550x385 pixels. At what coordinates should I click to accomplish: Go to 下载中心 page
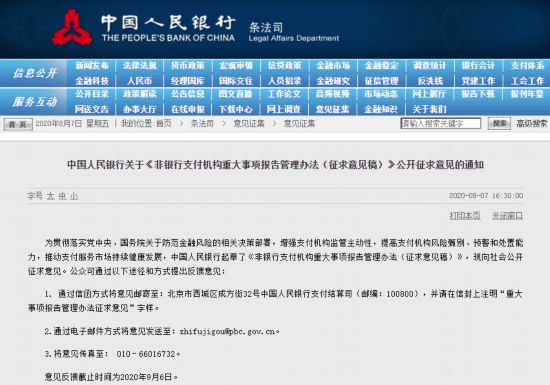[x=235, y=109]
